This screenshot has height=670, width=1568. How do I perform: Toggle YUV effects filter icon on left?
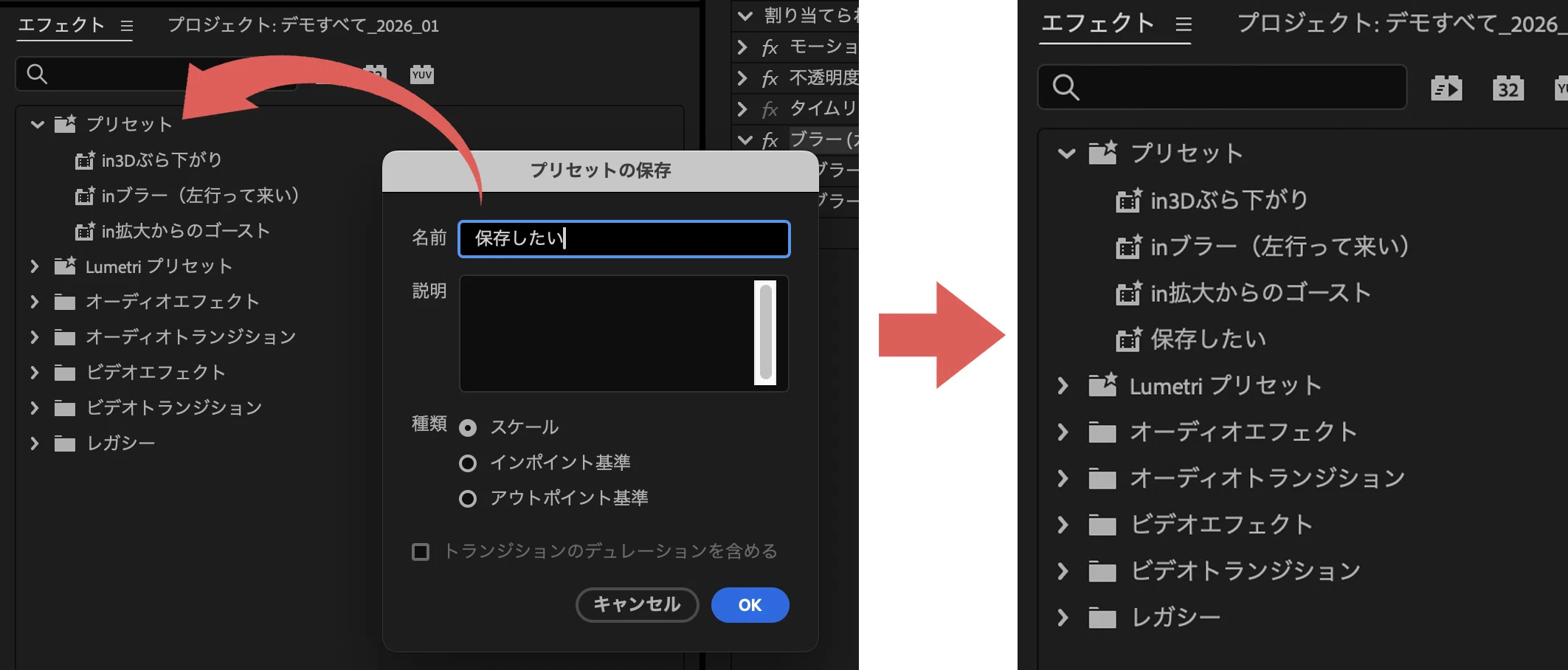coord(422,74)
